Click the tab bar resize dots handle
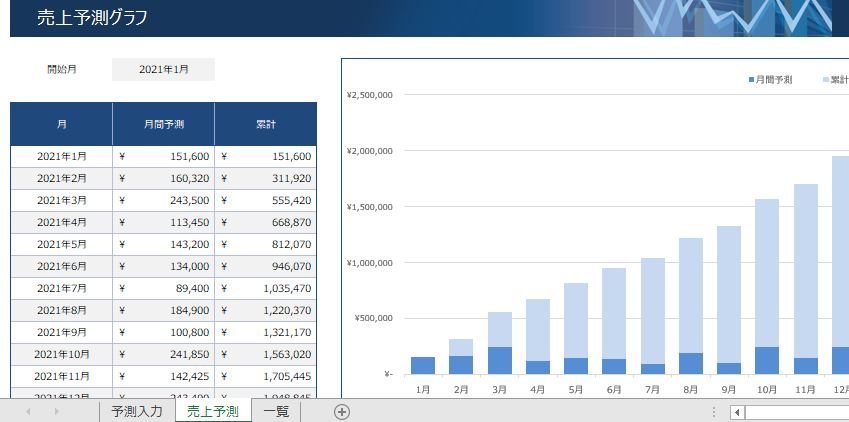Screen dimensions: 849x422 pyautogui.click(x=713, y=412)
